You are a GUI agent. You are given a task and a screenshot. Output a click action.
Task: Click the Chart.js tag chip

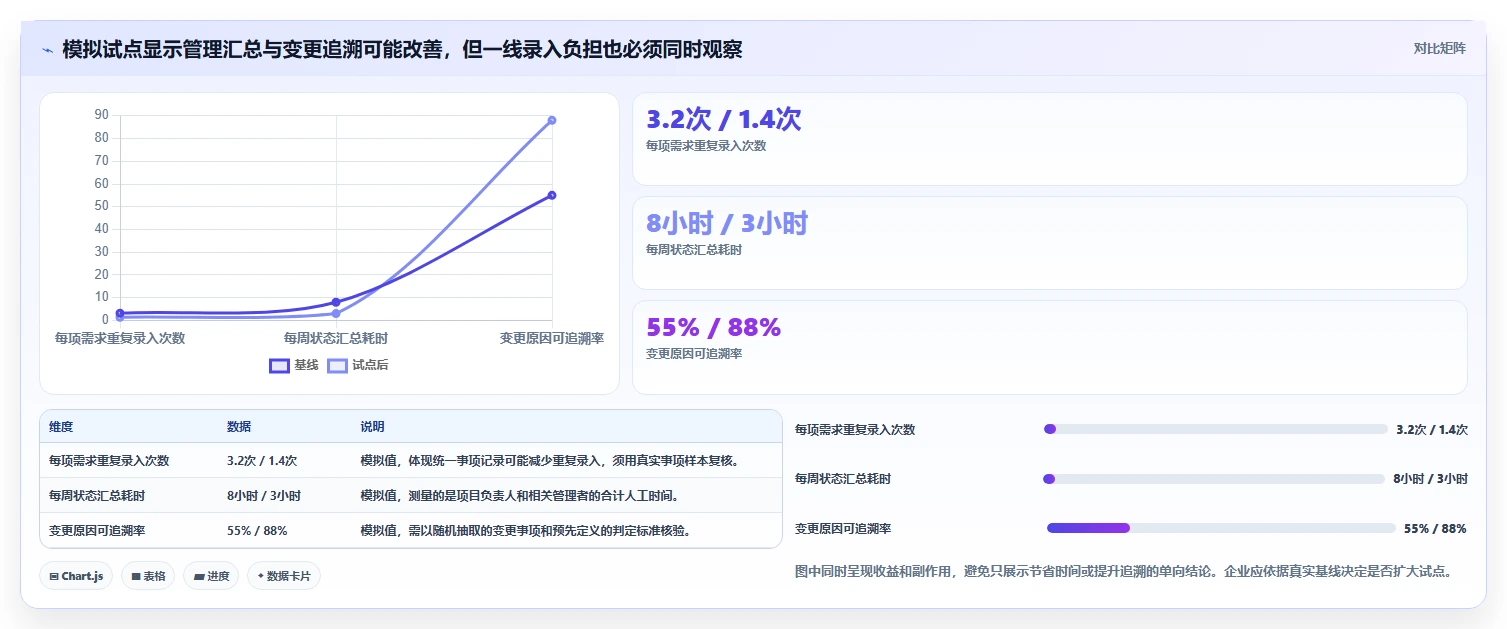click(x=76, y=576)
